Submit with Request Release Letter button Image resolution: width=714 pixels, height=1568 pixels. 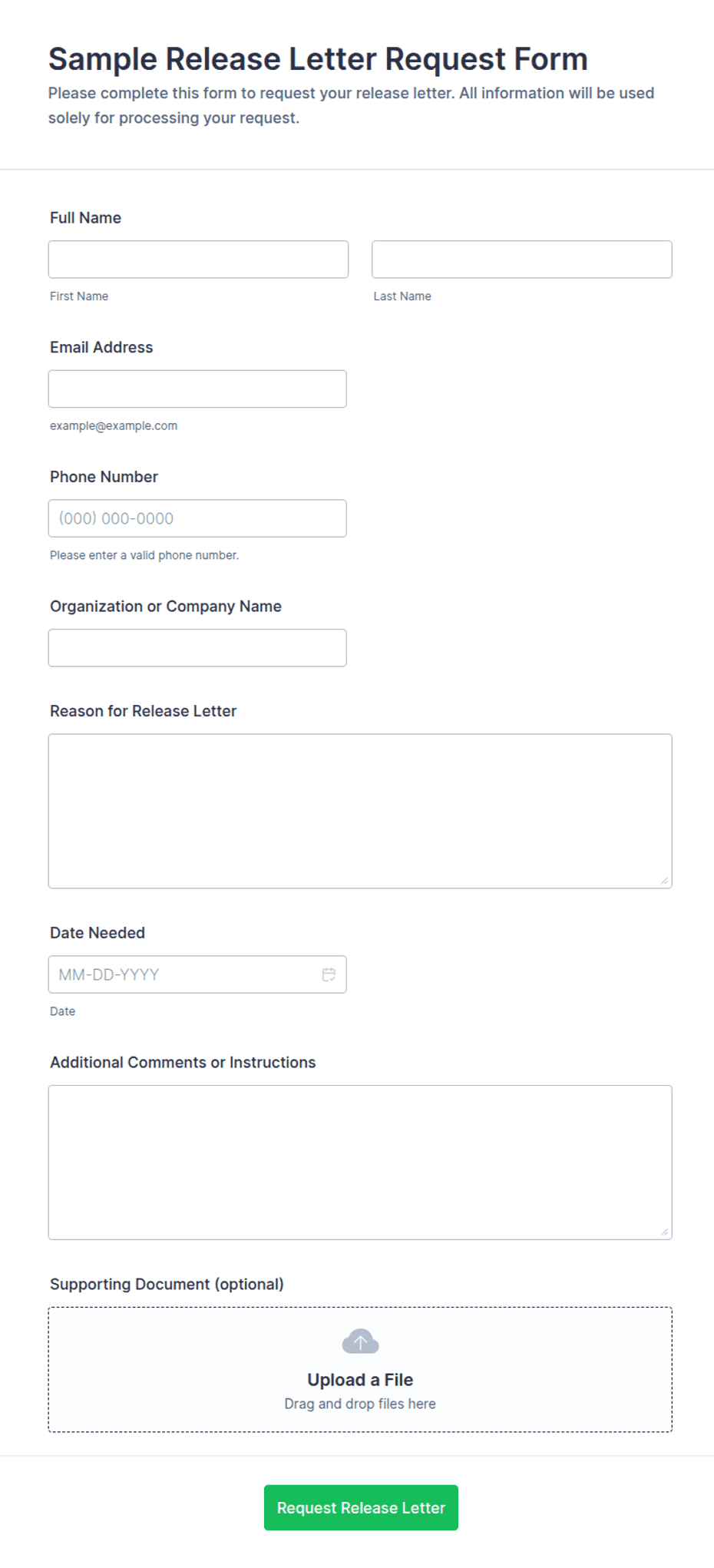[x=361, y=1508]
